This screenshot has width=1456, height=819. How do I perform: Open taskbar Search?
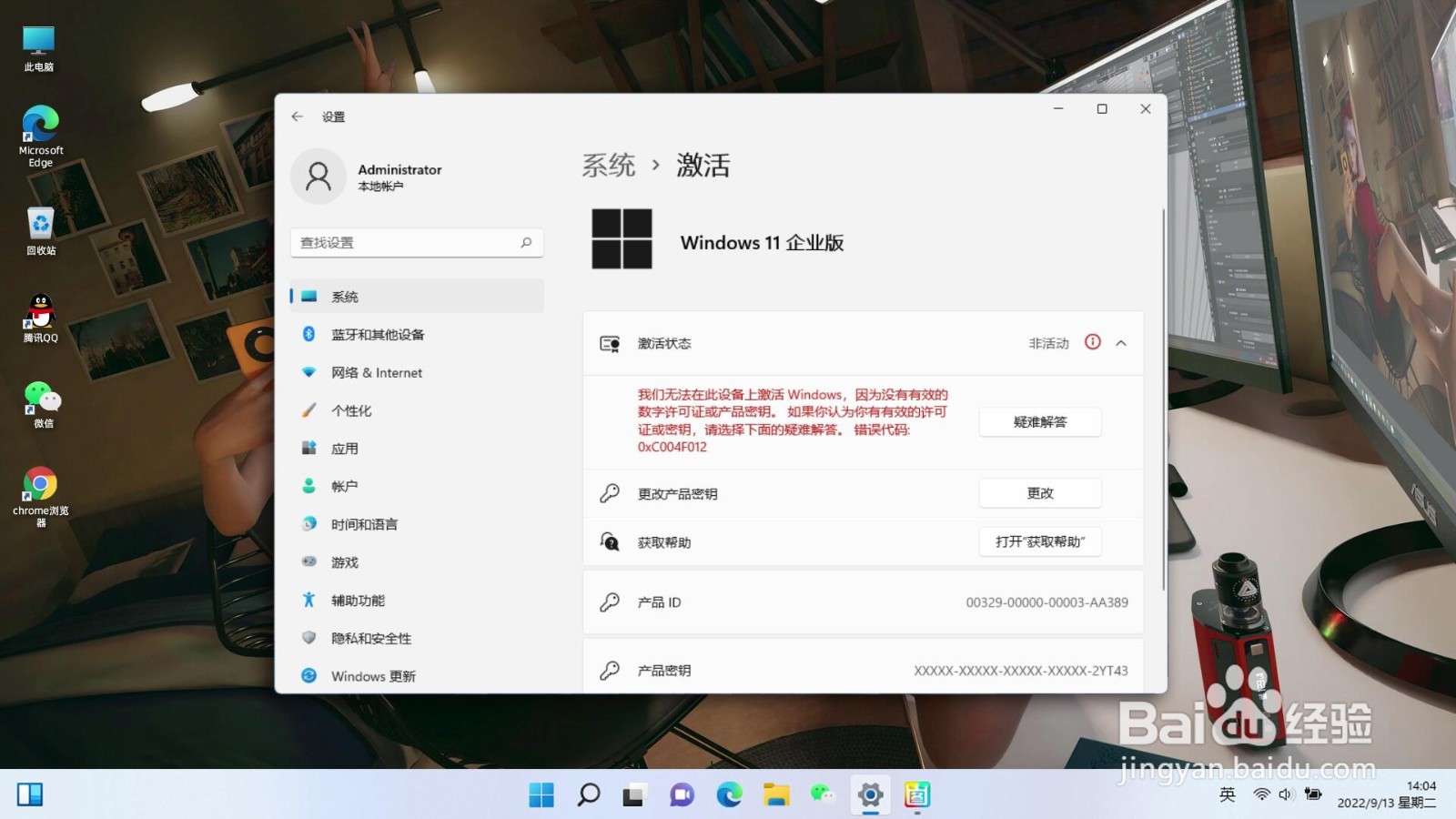coord(589,795)
